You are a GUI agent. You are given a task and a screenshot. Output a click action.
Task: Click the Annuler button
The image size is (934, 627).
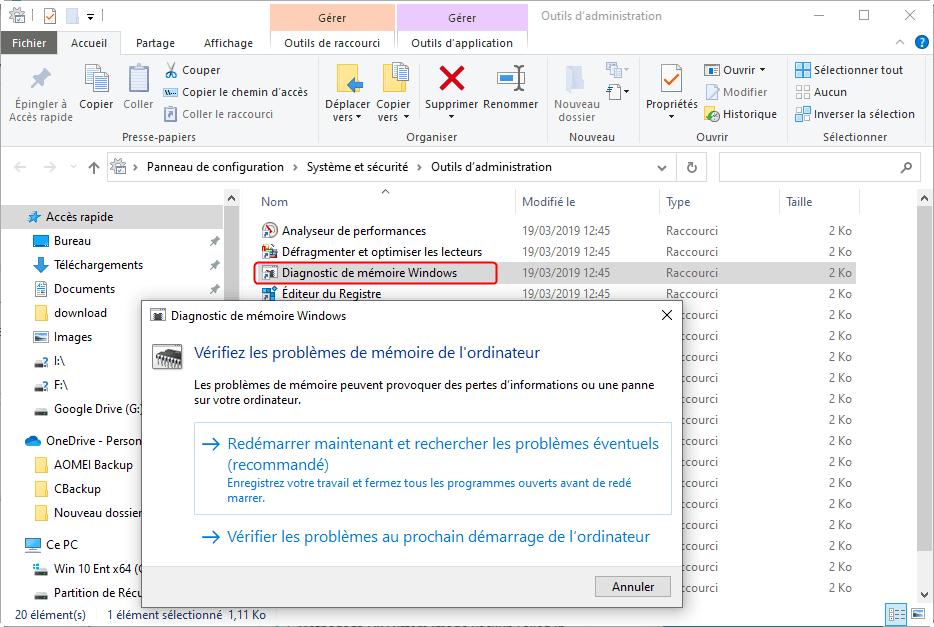pyautogui.click(x=633, y=587)
